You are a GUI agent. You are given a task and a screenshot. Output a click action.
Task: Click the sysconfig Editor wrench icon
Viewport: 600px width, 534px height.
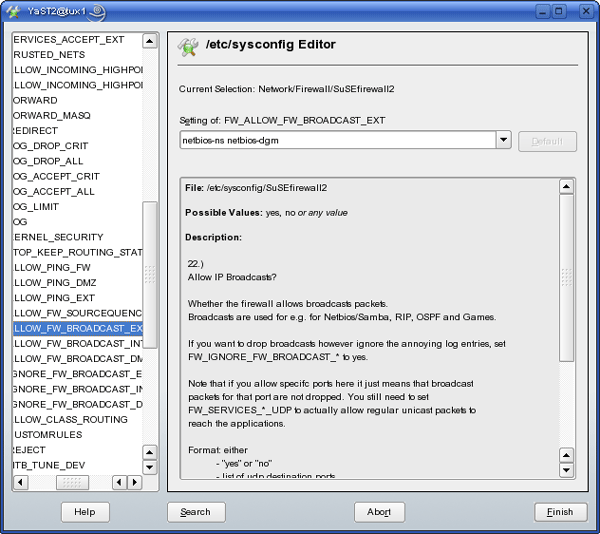tap(188, 47)
